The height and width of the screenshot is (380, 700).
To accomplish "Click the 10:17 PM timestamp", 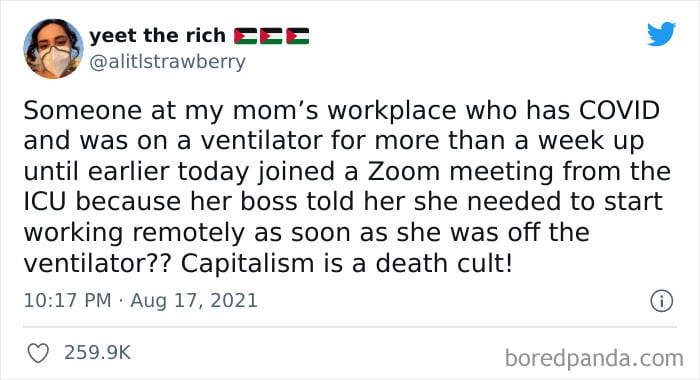I will click(67, 300).
